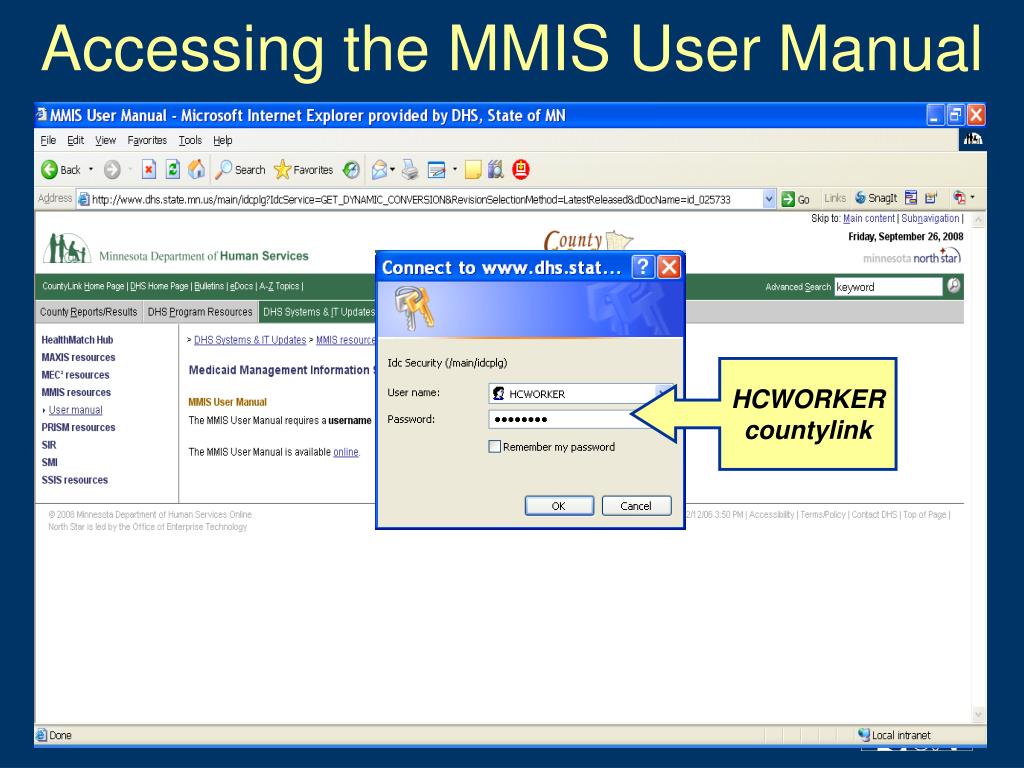
Task: Open MEC² resources sidebar link
Action: tap(75, 375)
